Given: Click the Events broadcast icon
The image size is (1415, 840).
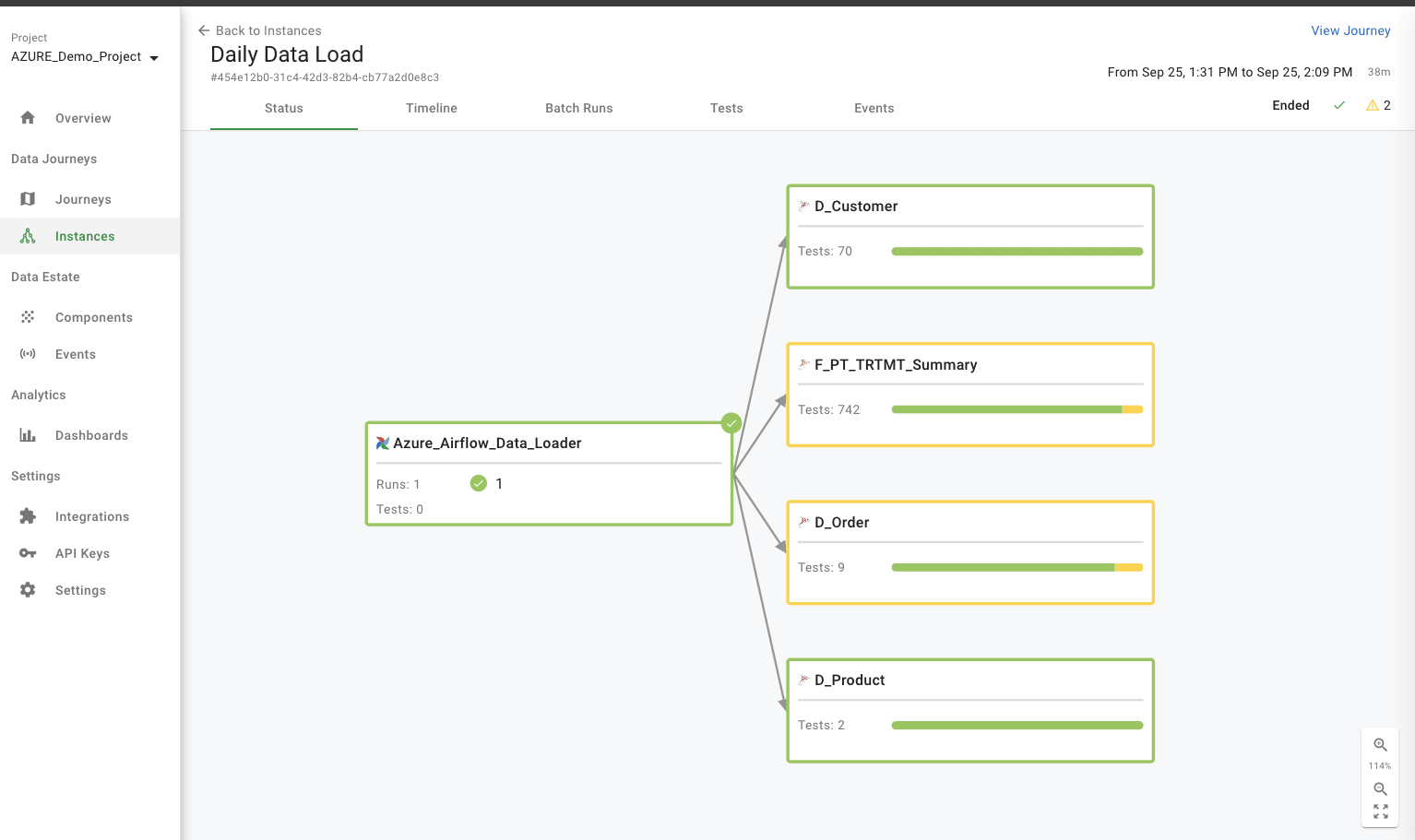Looking at the screenshot, I should [28, 353].
